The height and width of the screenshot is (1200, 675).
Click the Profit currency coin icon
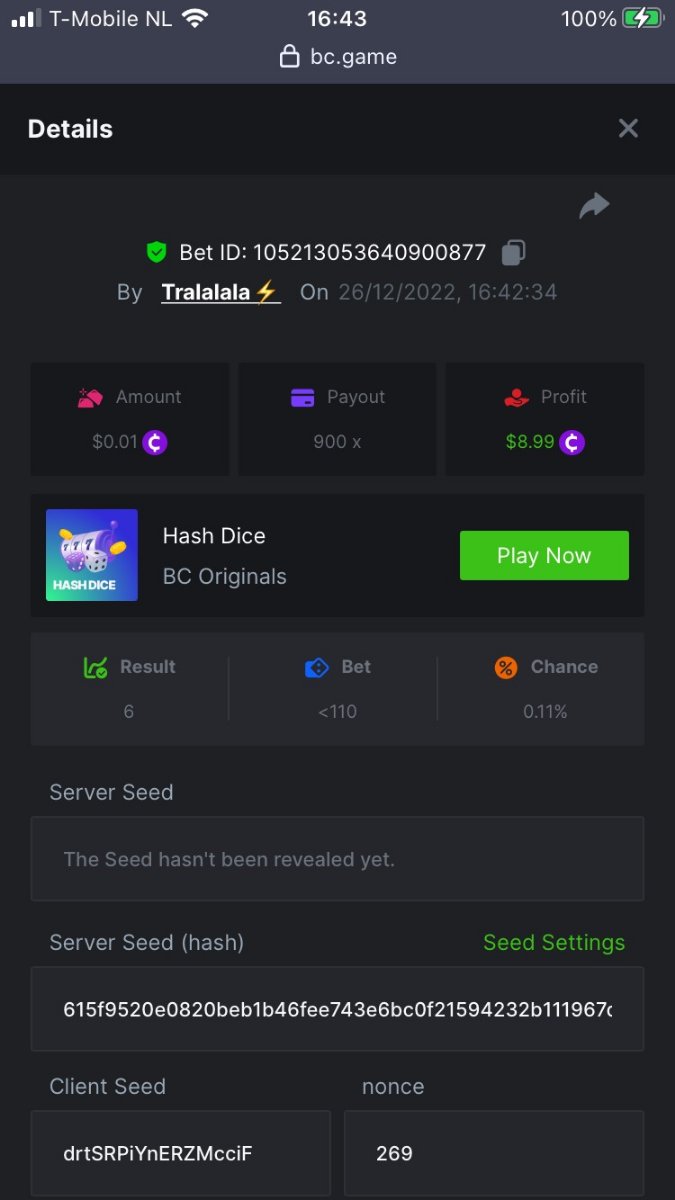pos(571,441)
